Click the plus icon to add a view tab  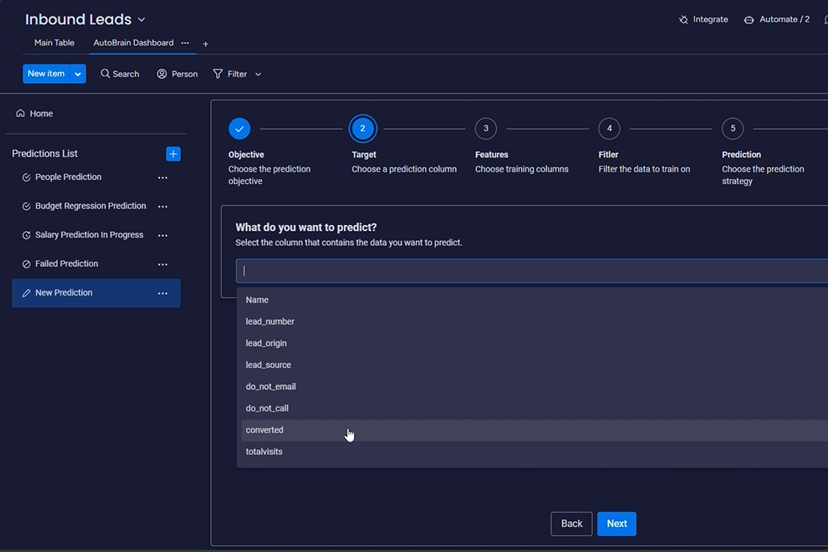coord(206,44)
